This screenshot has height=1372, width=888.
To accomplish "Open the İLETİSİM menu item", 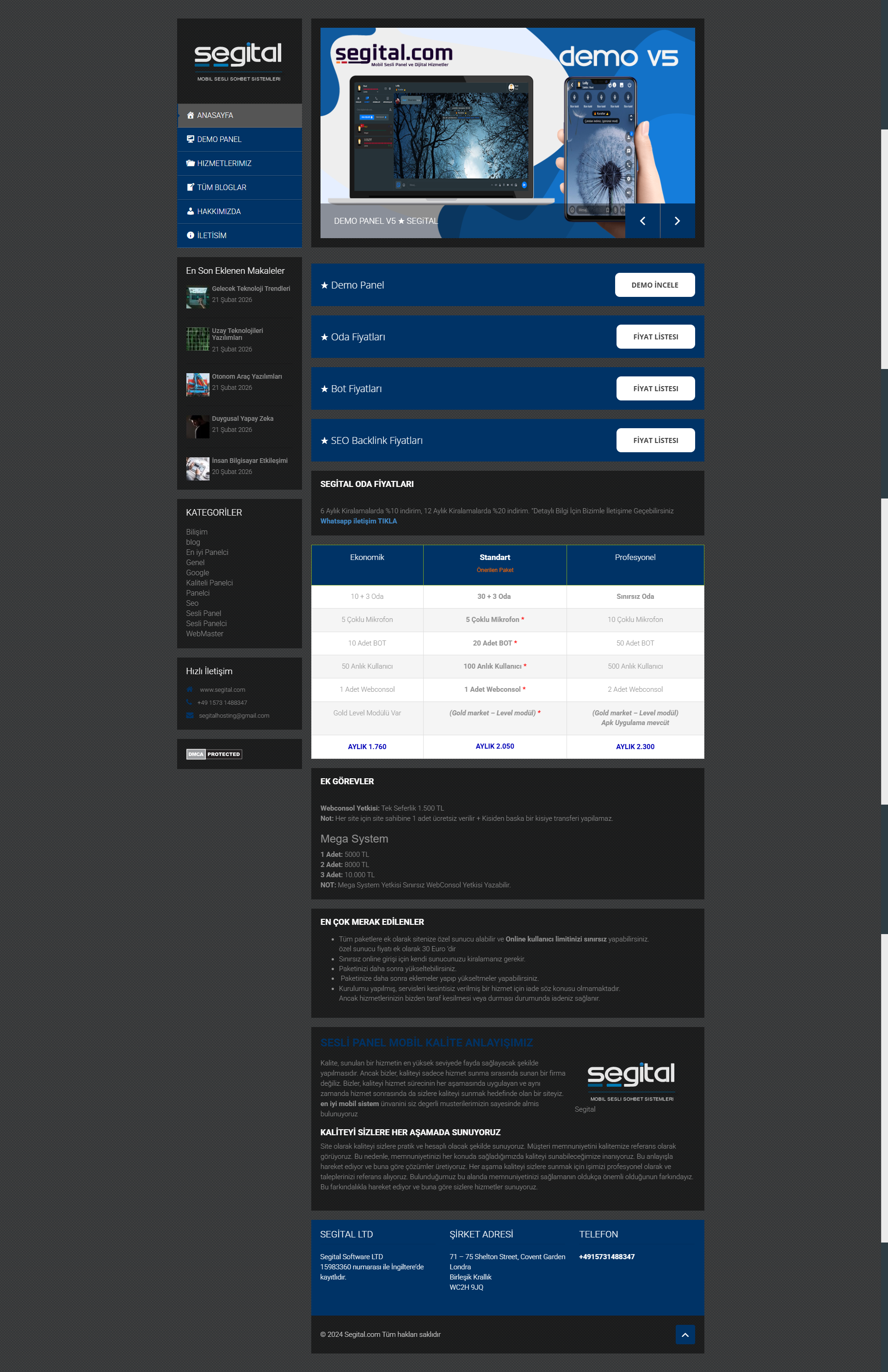I will [239, 235].
